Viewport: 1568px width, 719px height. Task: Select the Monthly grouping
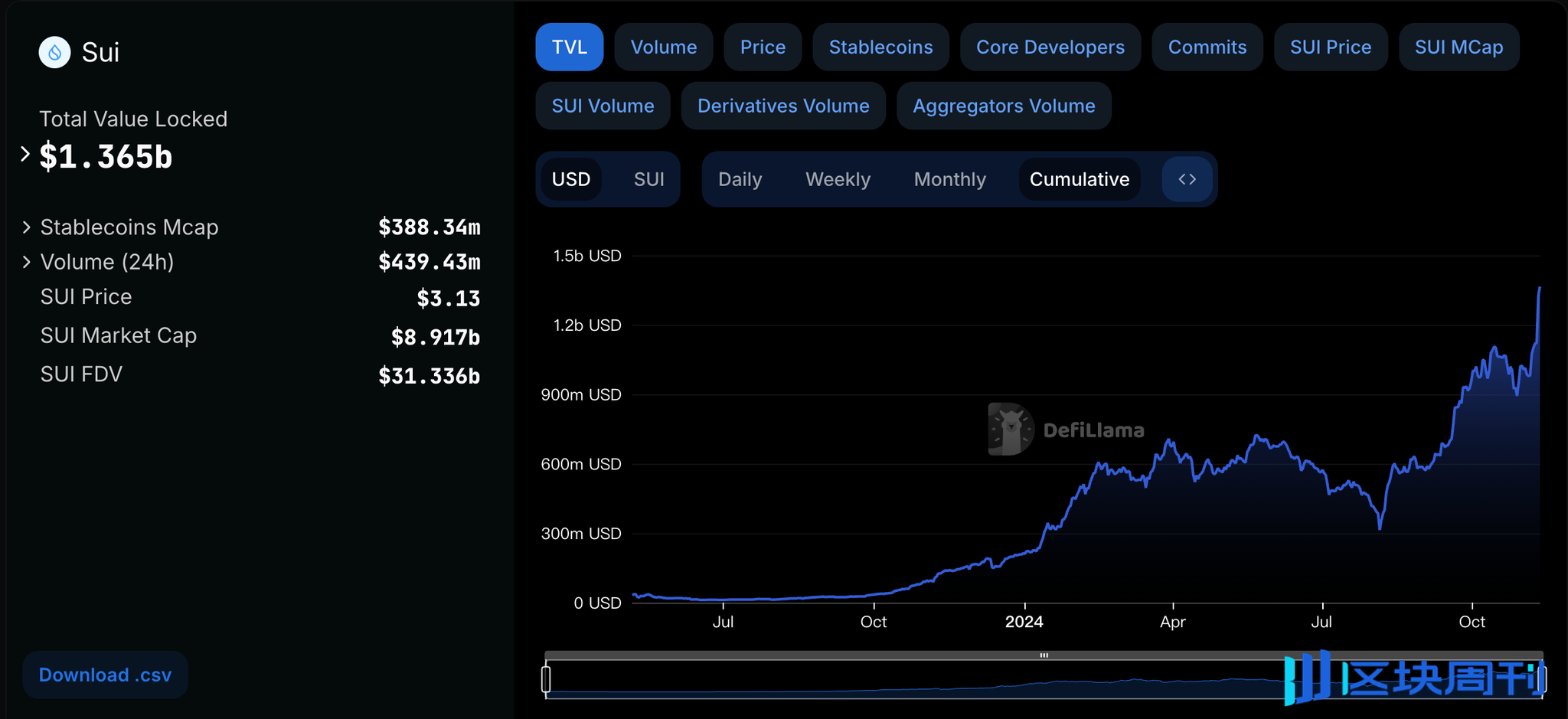pyautogui.click(x=950, y=179)
